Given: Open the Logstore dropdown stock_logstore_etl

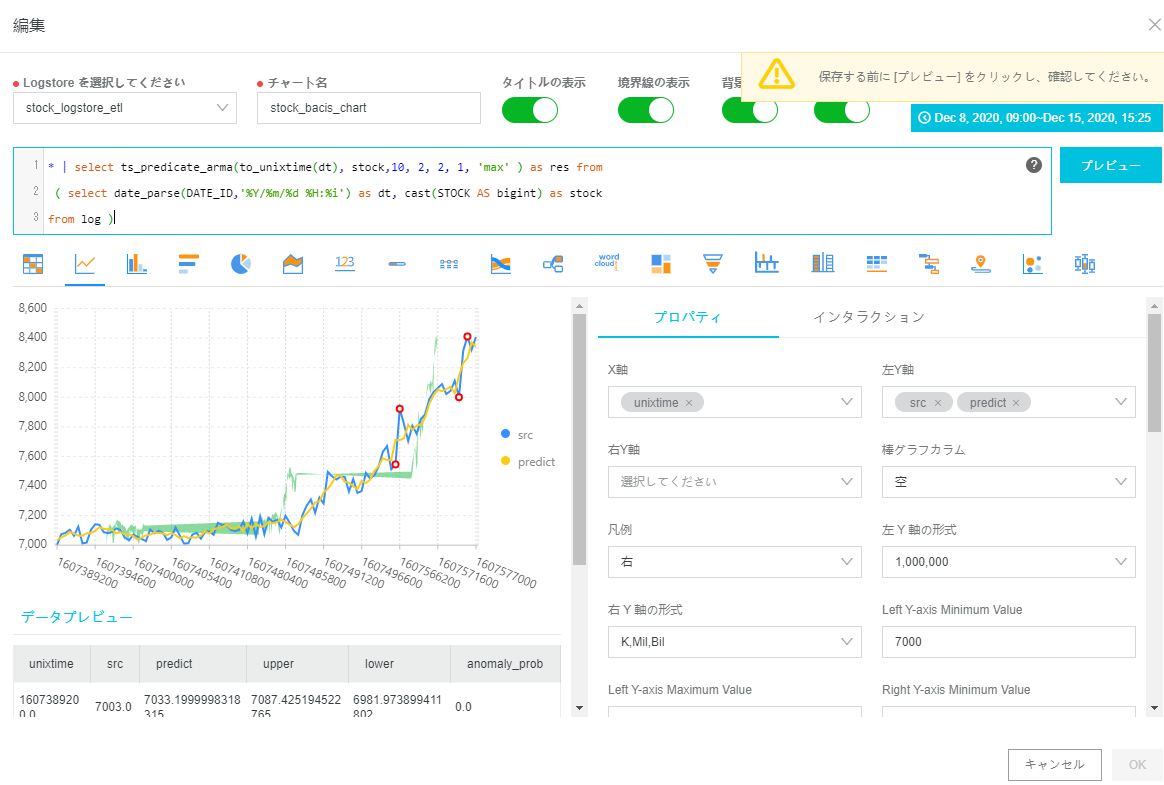Looking at the screenshot, I should coord(125,108).
